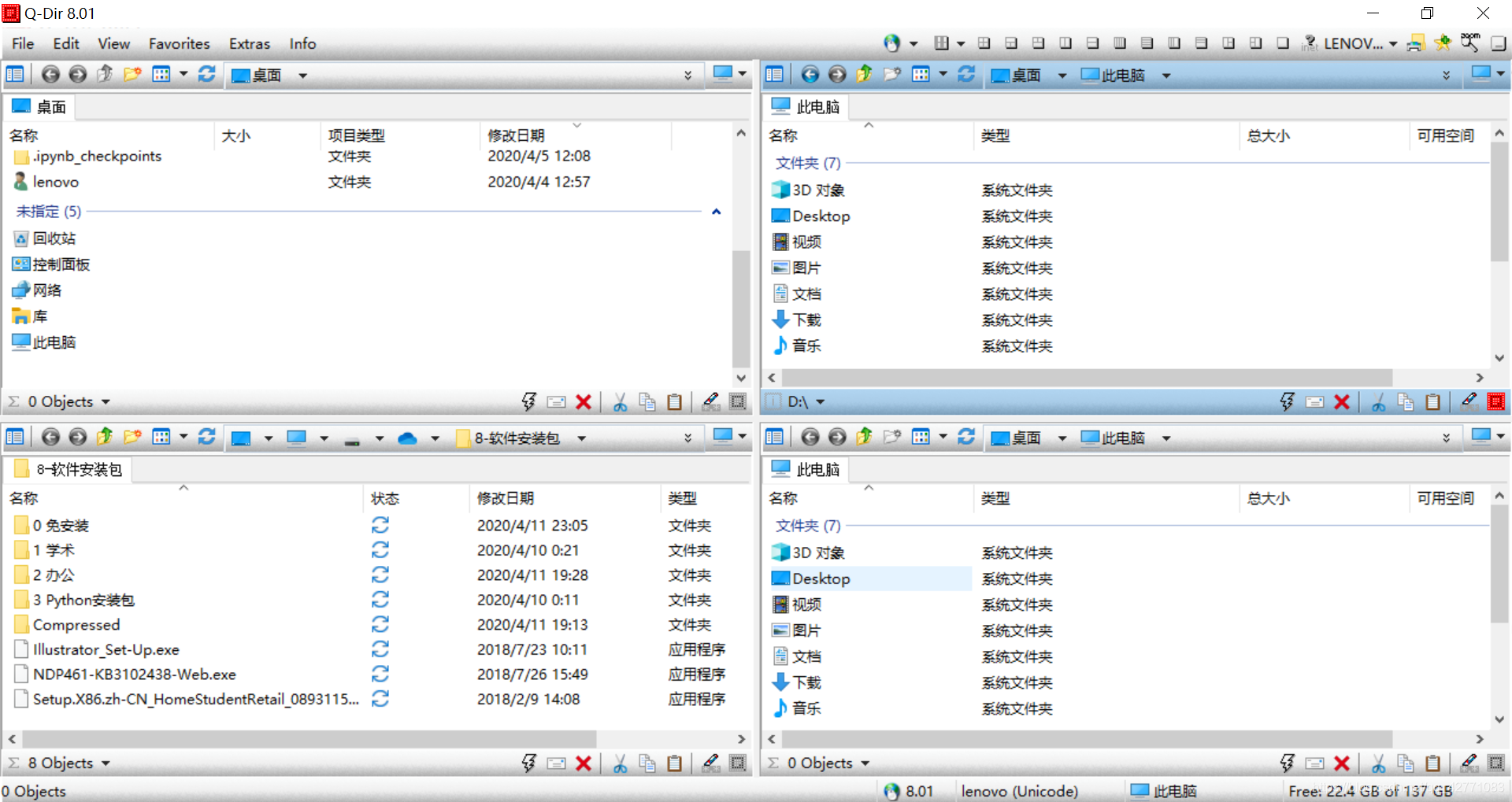Open the Edit menu
The image size is (1512, 802).
point(66,43)
